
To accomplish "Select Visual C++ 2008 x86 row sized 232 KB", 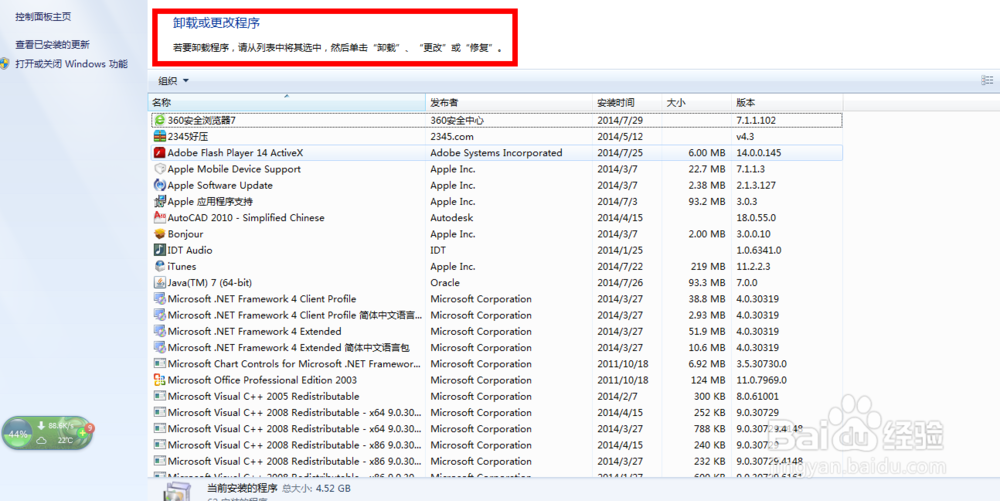I will [496, 461].
